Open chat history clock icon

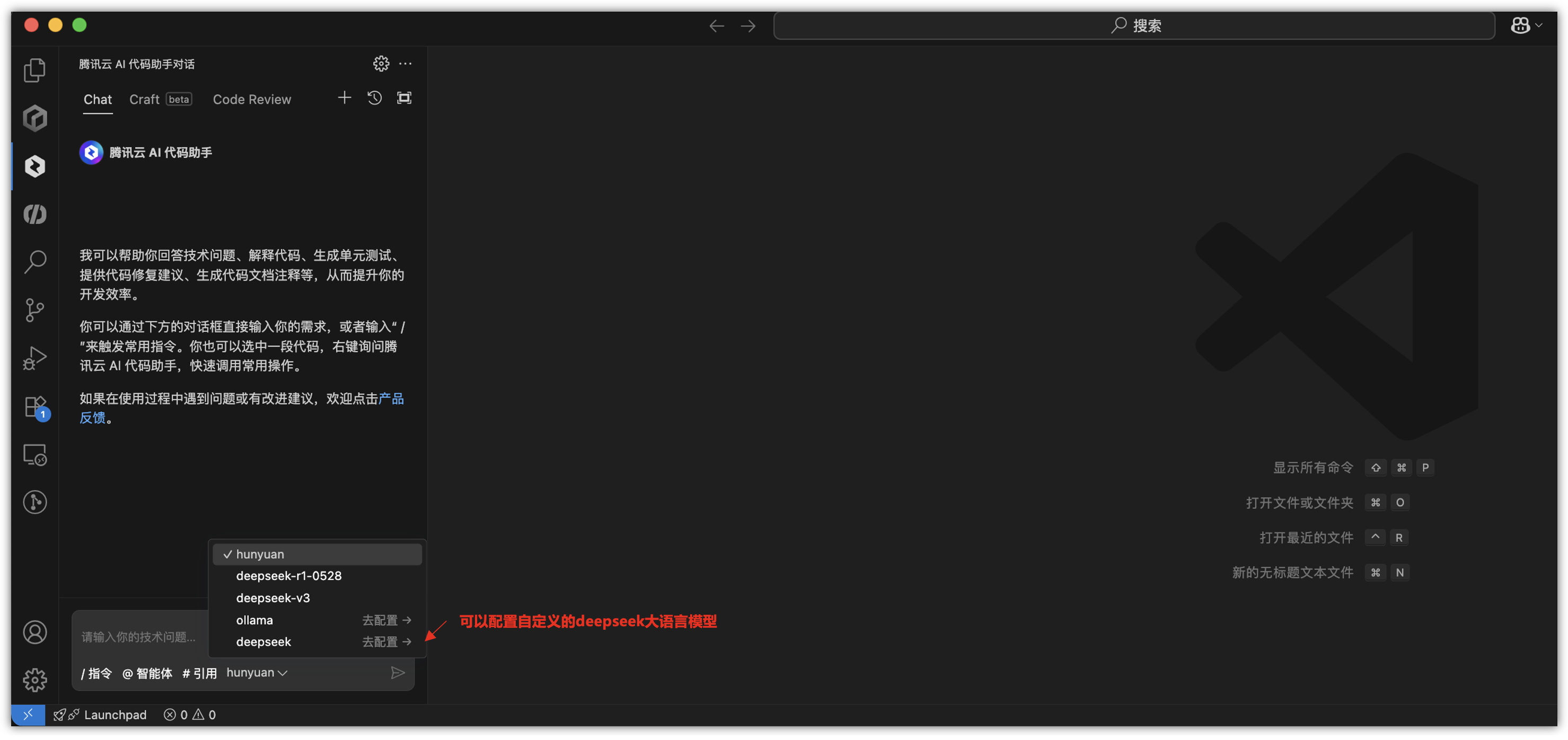pyautogui.click(x=374, y=98)
